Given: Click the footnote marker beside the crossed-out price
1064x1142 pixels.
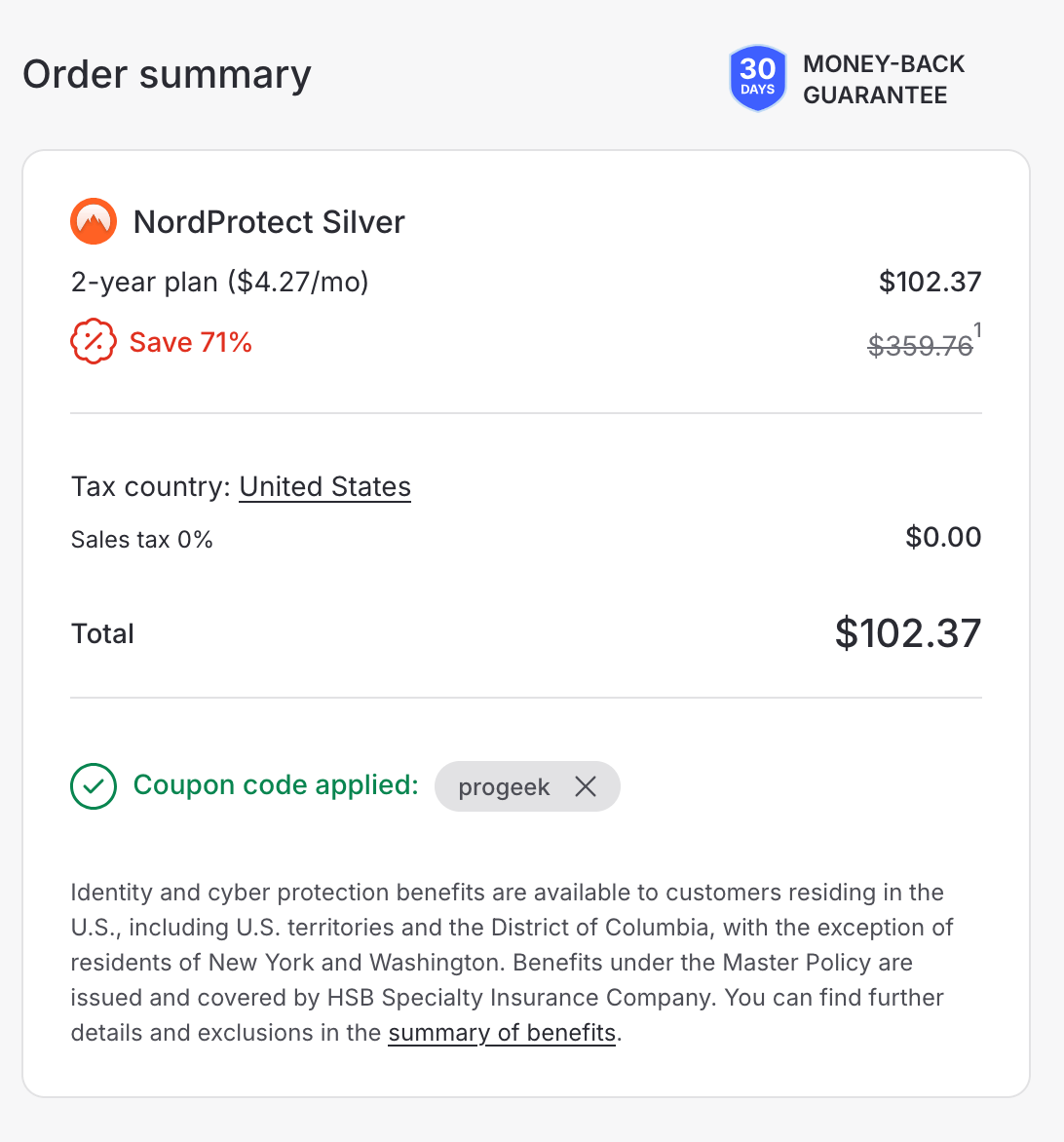Looking at the screenshot, I should (976, 329).
